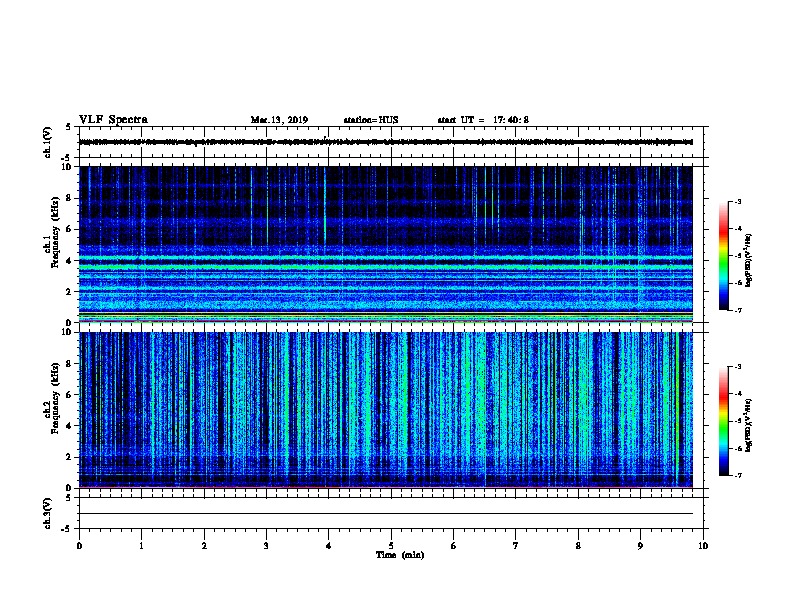Click the "4" kHz tick on ch.2 spectrogram

[69, 426]
